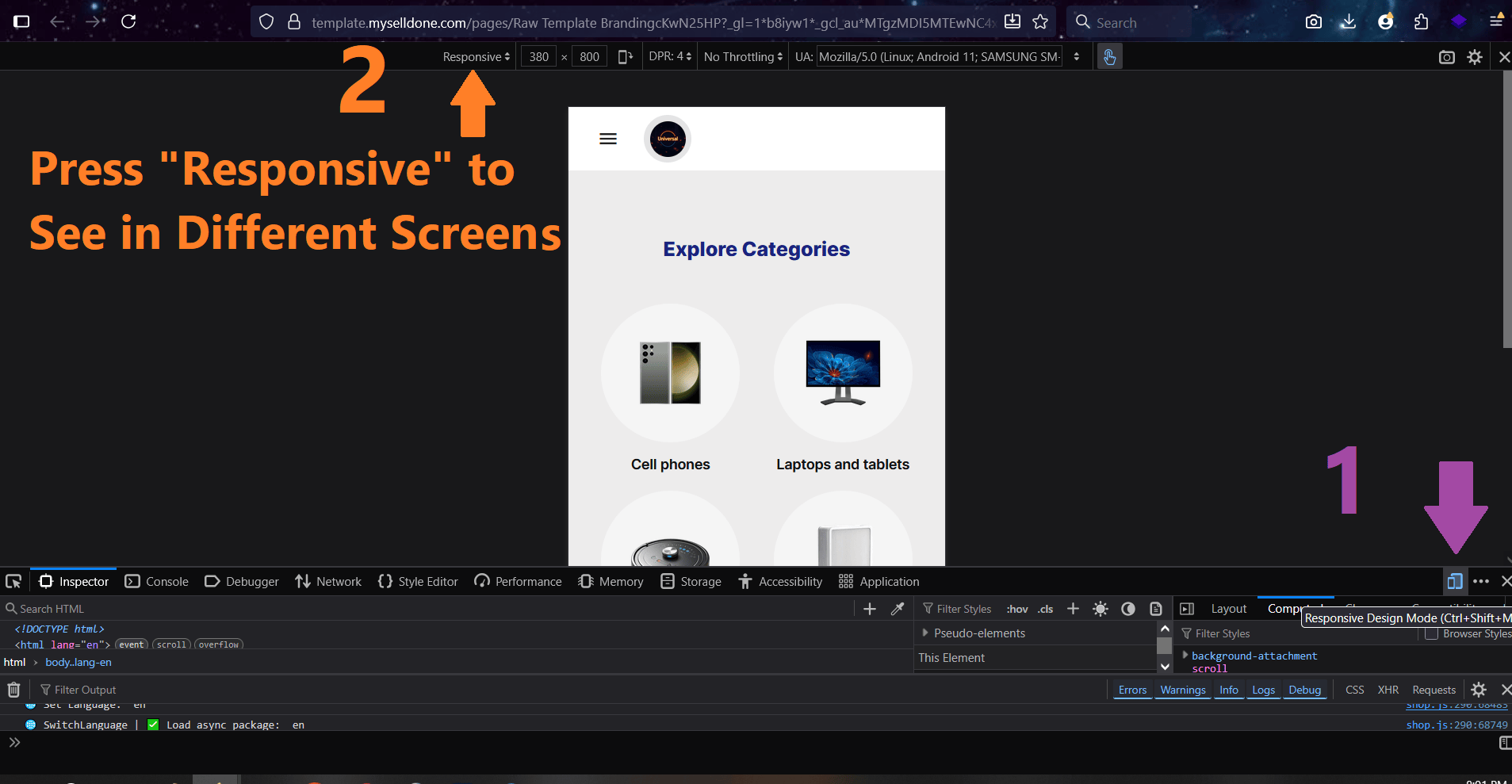Toggle print media simulation
The width and height of the screenshot is (1512, 784).
click(x=1156, y=609)
